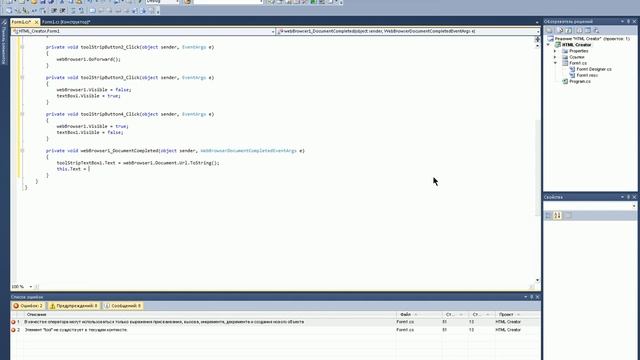
Task: Refresh the Solution Explorer tree
Action: 569,30
